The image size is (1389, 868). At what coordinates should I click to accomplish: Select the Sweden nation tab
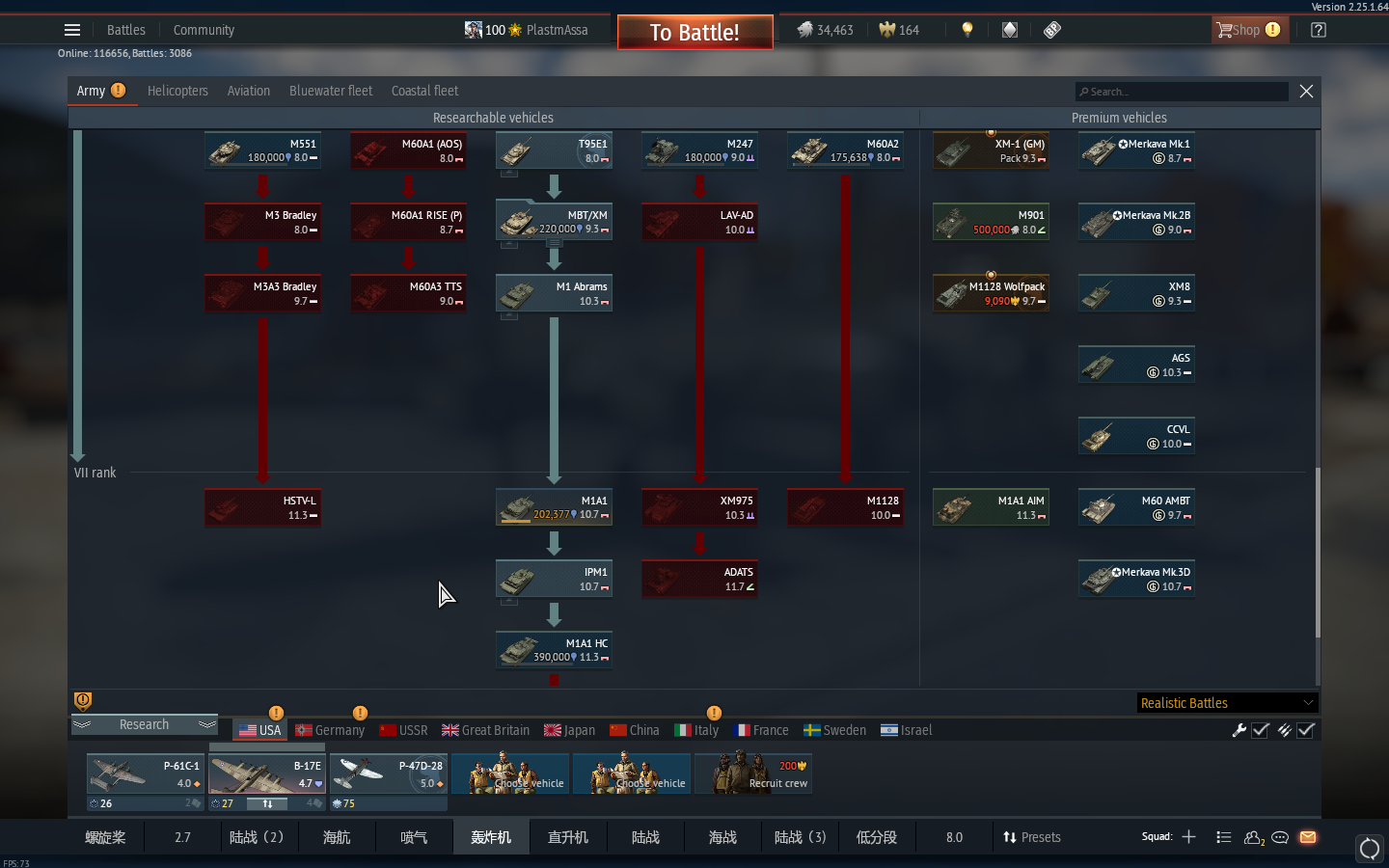click(x=834, y=730)
